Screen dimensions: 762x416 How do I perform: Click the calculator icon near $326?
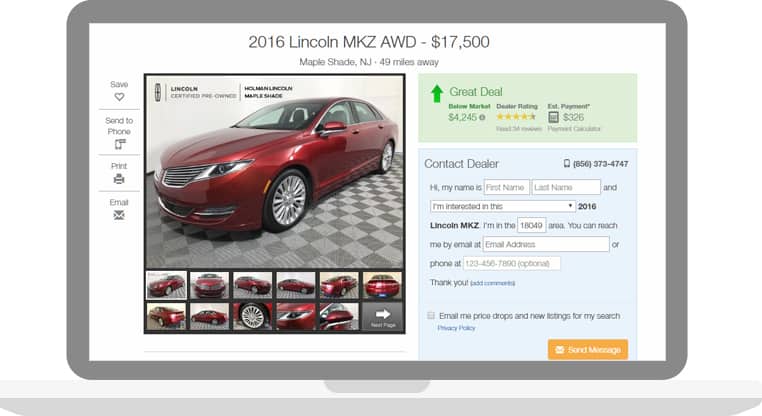pos(553,117)
